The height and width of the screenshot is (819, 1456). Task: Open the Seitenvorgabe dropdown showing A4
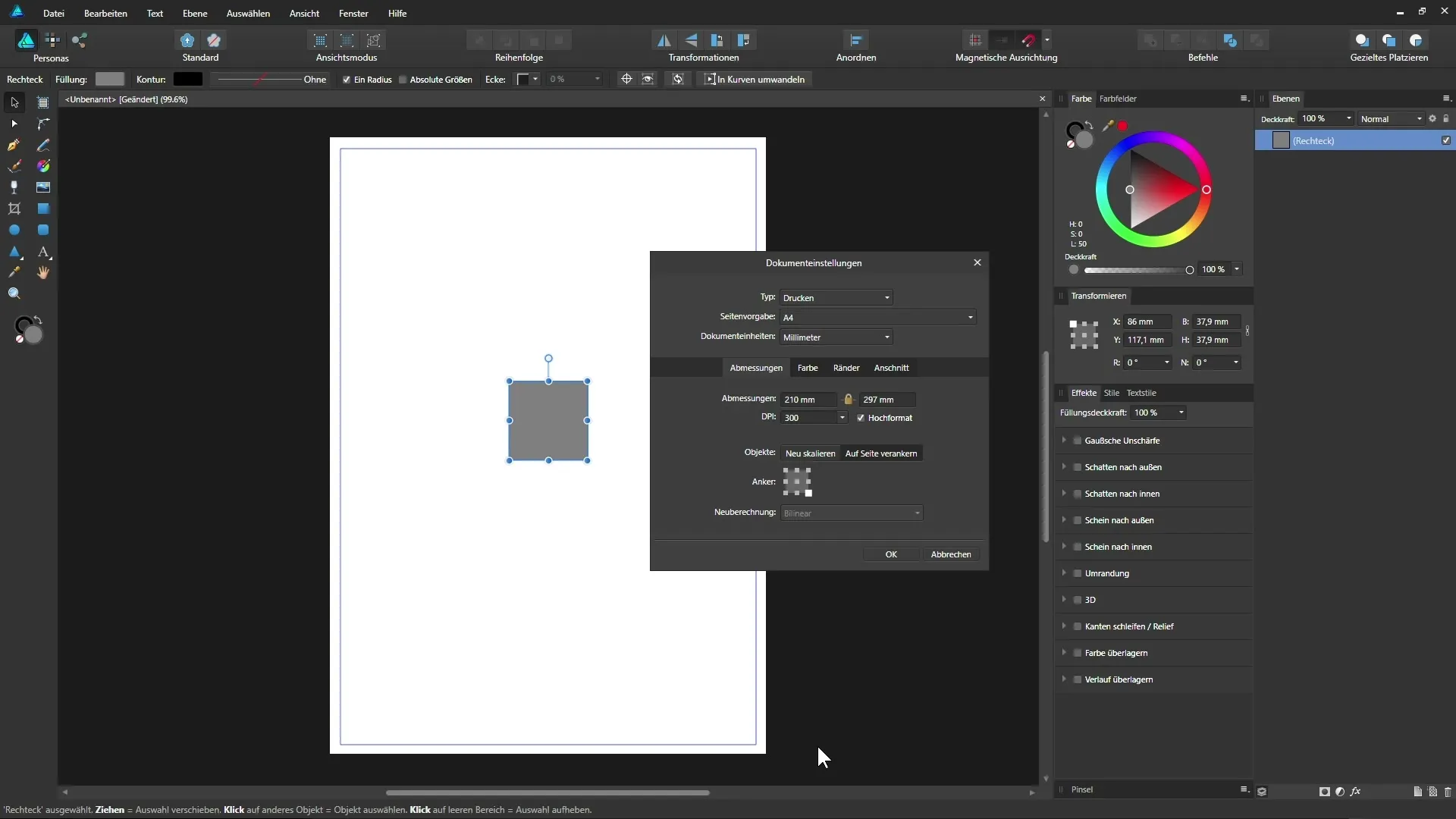pyautogui.click(x=878, y=318)
